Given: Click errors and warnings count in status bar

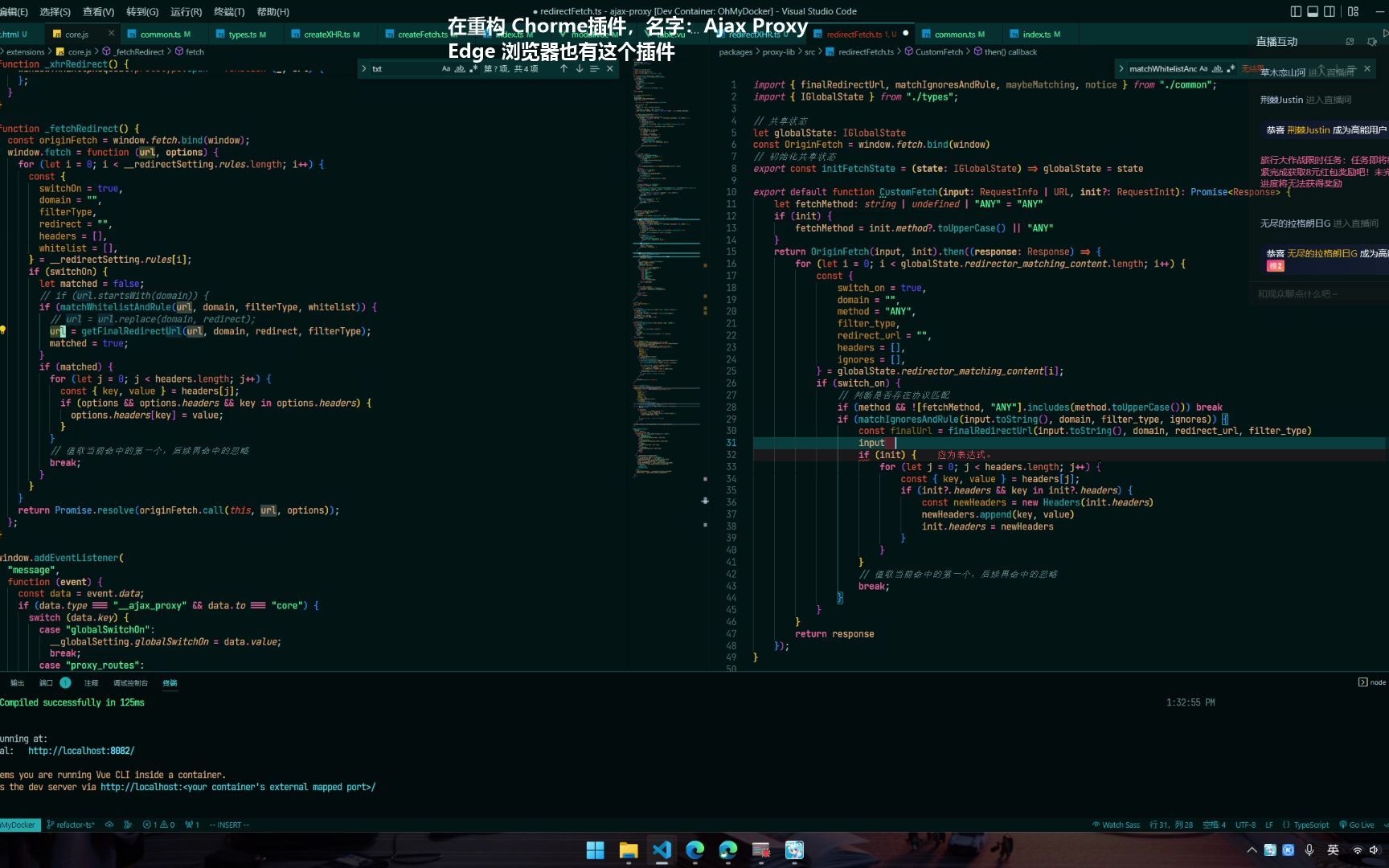Looking at the screenshot, I should click(x=158, y=825).
